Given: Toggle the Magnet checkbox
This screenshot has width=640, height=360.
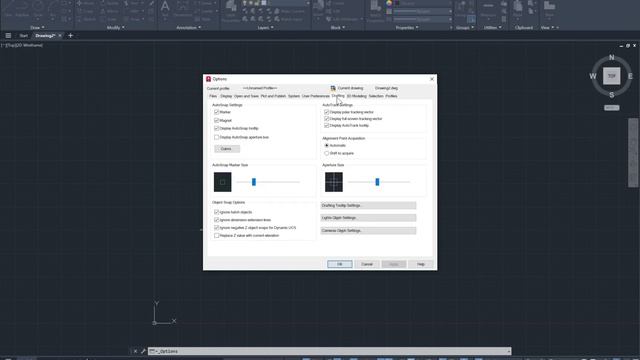Looking at the screenshot, I should click(x=217, y=120).
